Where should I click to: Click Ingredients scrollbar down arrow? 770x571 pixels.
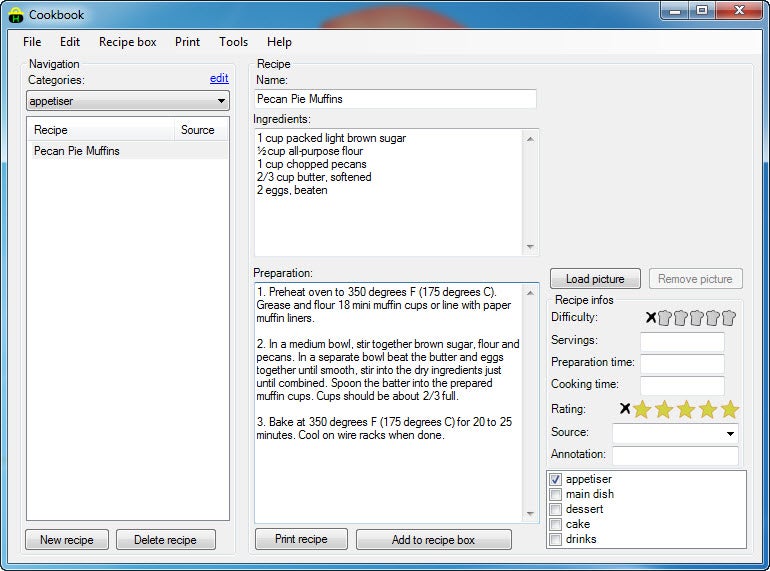(530, 246)
